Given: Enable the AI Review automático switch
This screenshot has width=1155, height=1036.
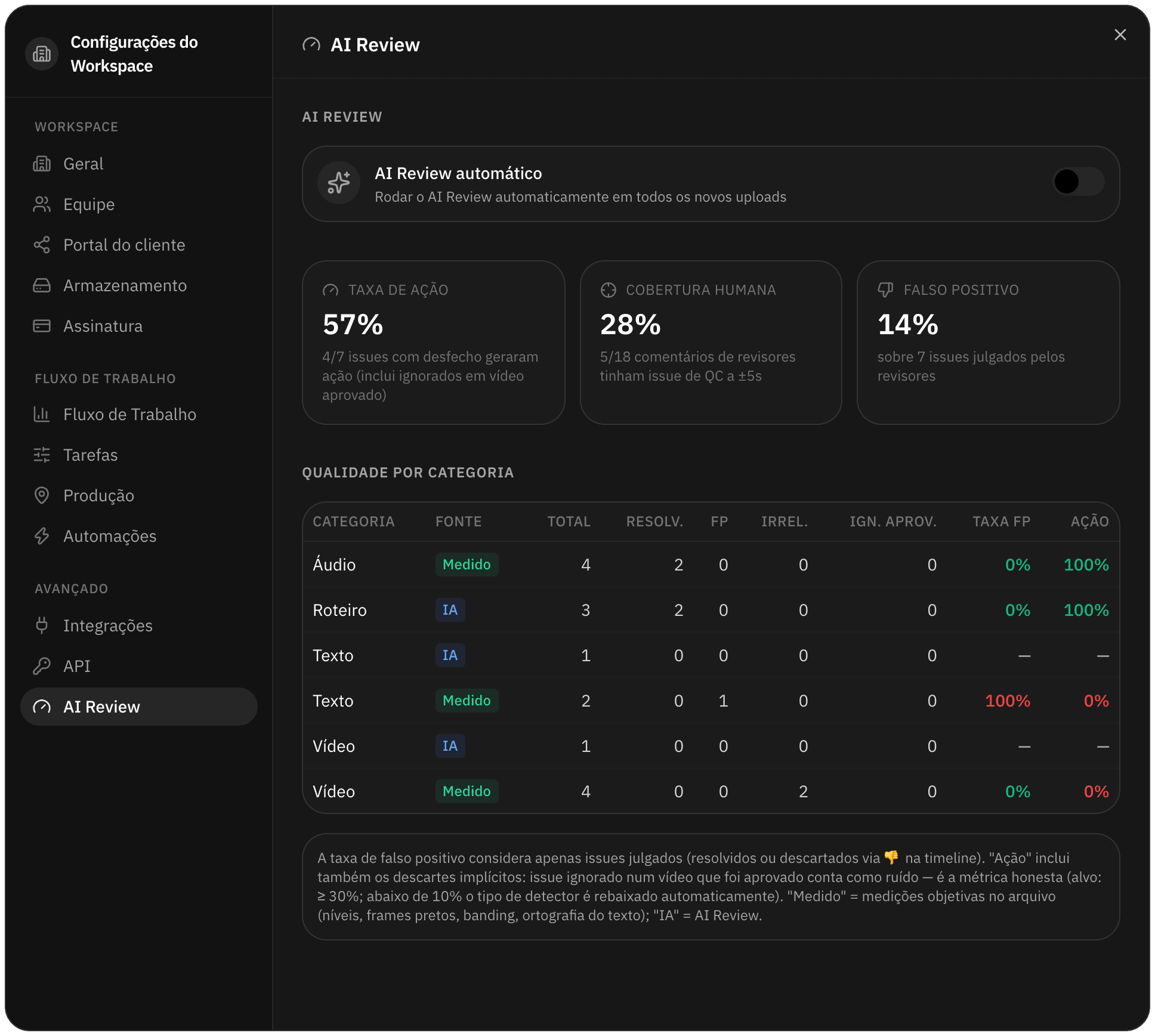Looking at the screenshot, I should (1079, 181).
